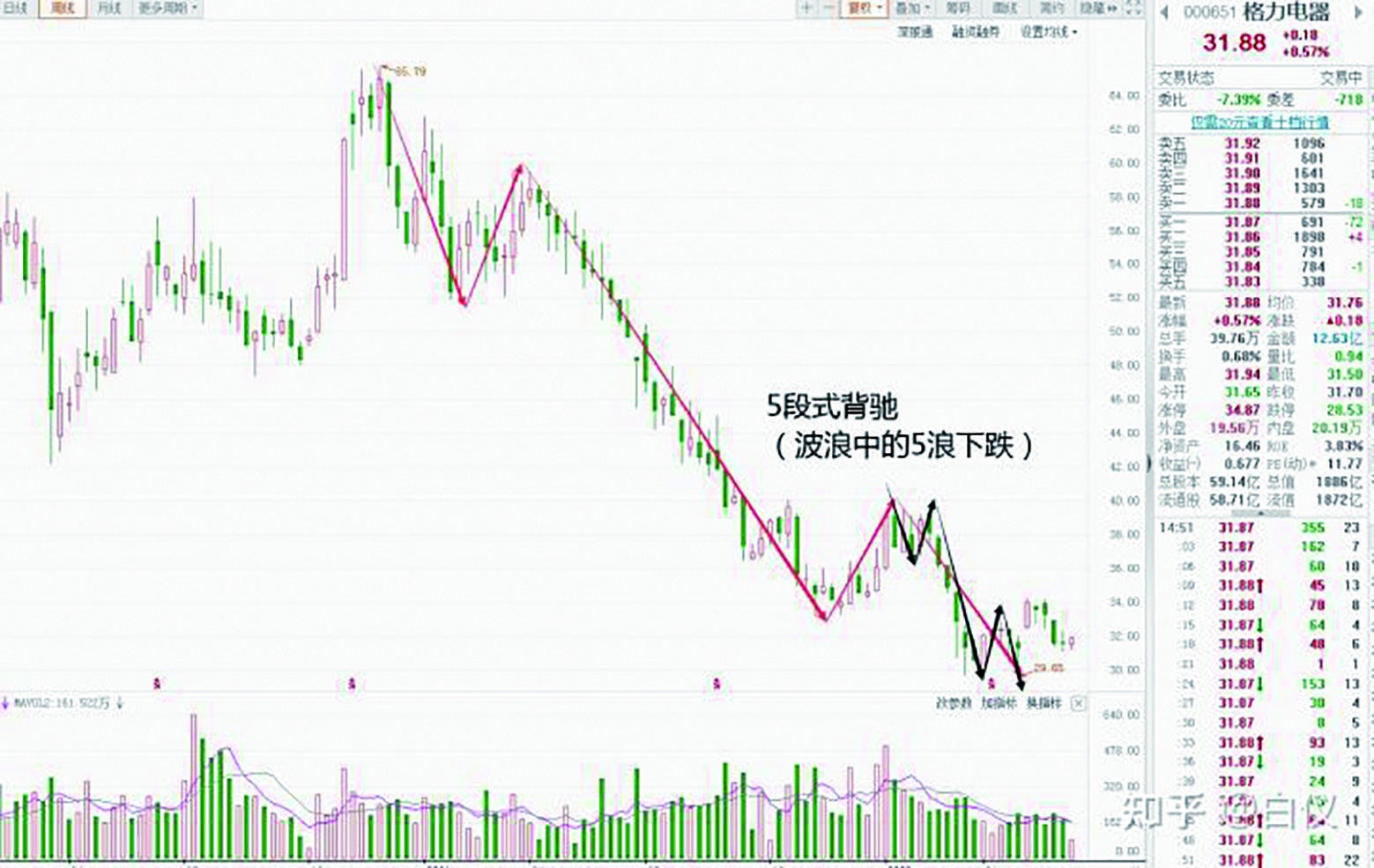Switch to the 月线 monthly chart tab
Screen dimensions: 1374x868
click(108, 9)
